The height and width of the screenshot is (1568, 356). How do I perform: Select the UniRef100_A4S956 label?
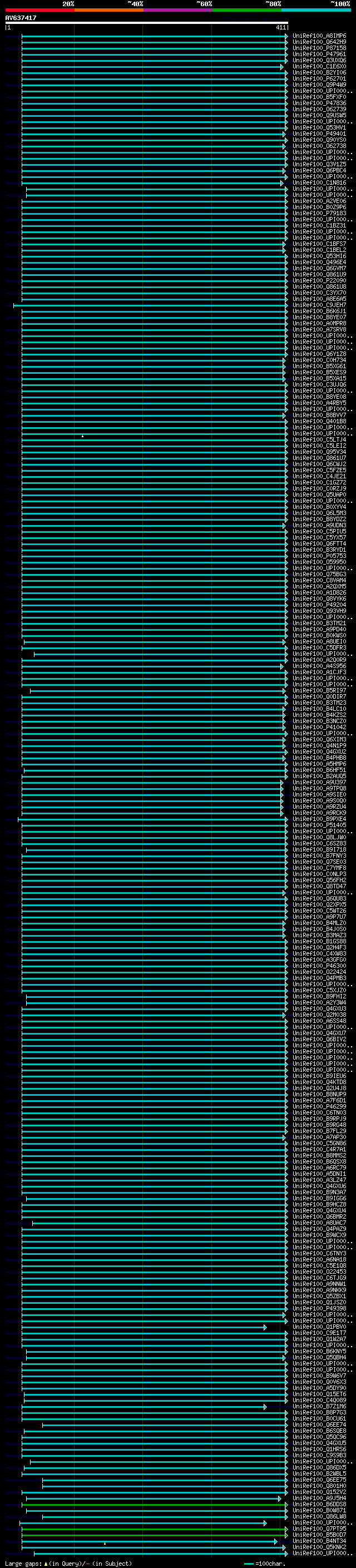click(319, 666)
